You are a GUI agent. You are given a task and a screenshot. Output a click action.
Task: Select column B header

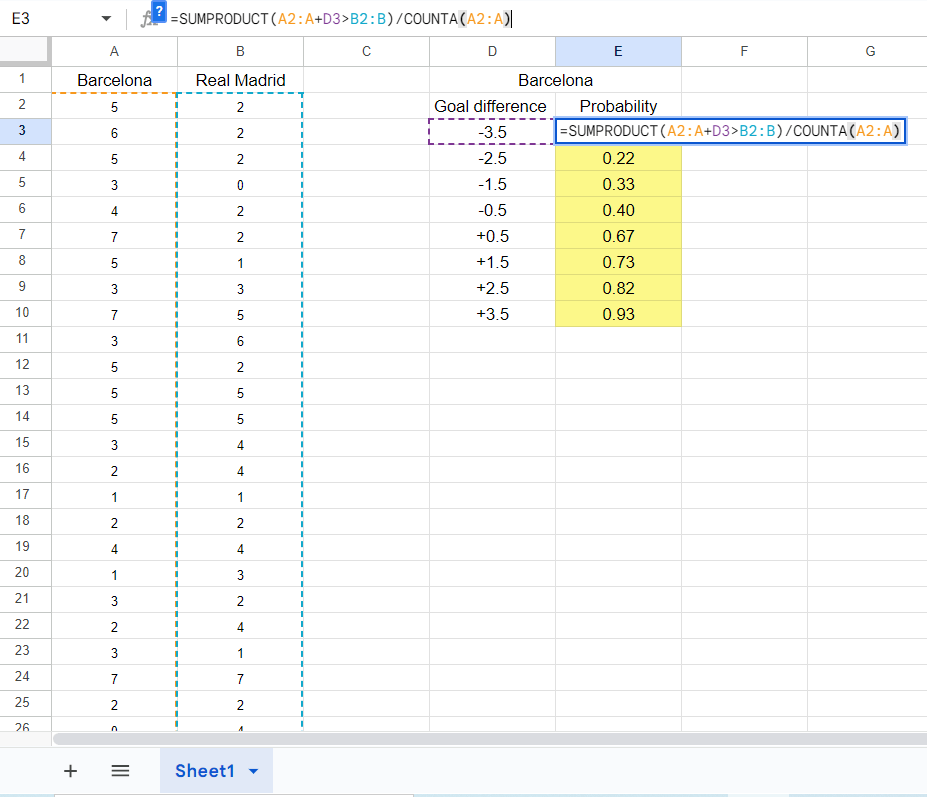pos(240,51)
